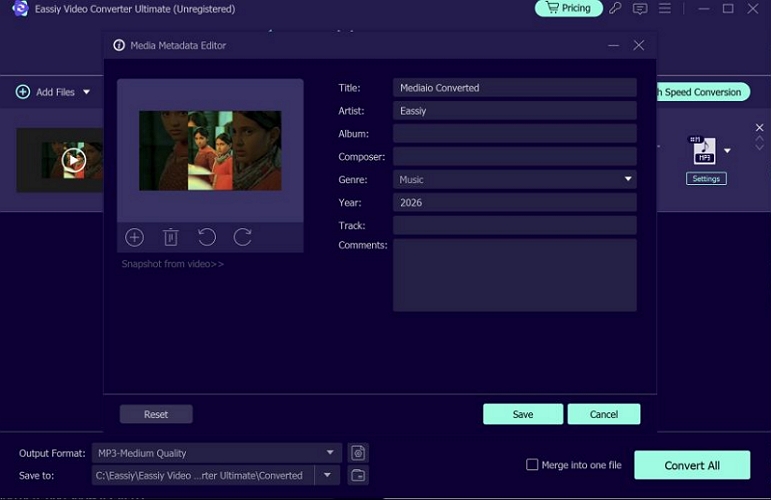Viewport: 771px width, 500px height.
Task: Move file item down arrow
Action: (759, 147)
